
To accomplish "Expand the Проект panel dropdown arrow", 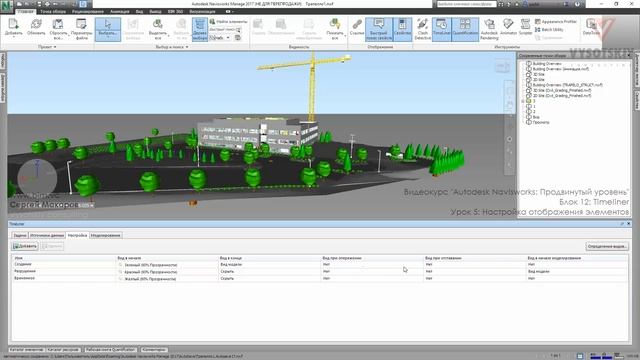I will point(55,47).
